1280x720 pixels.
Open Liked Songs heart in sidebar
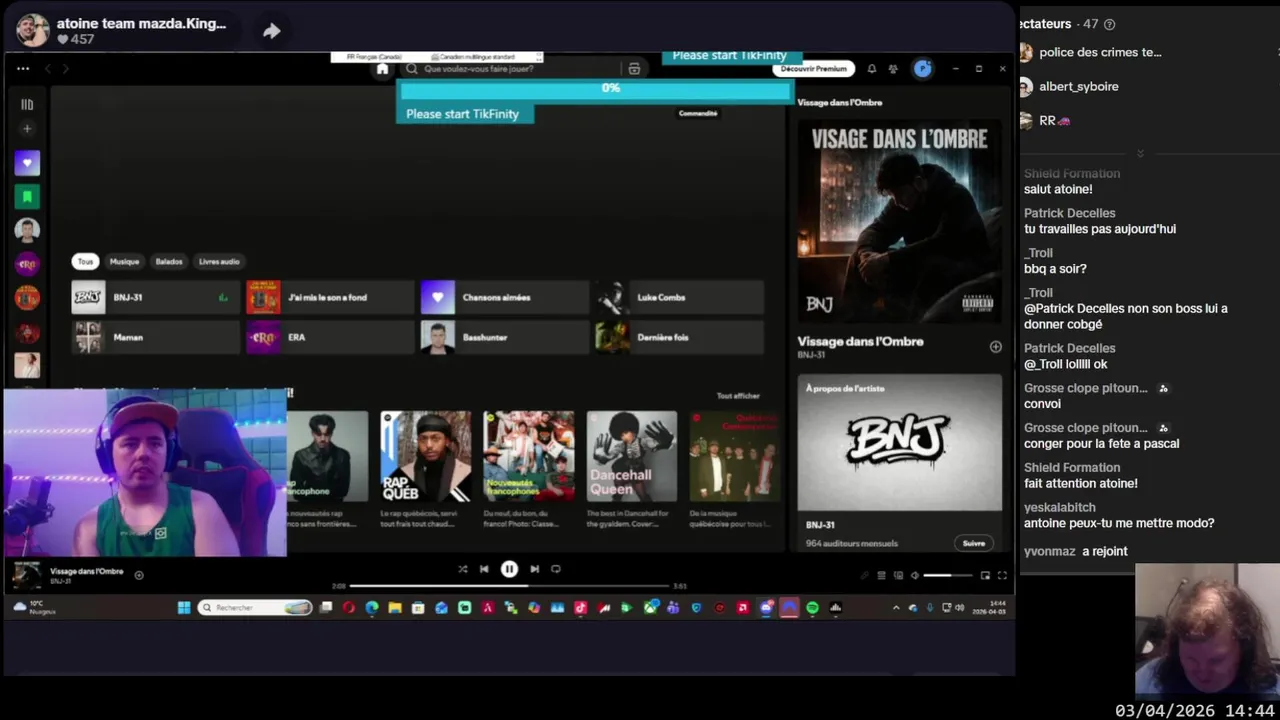point(27,163)
